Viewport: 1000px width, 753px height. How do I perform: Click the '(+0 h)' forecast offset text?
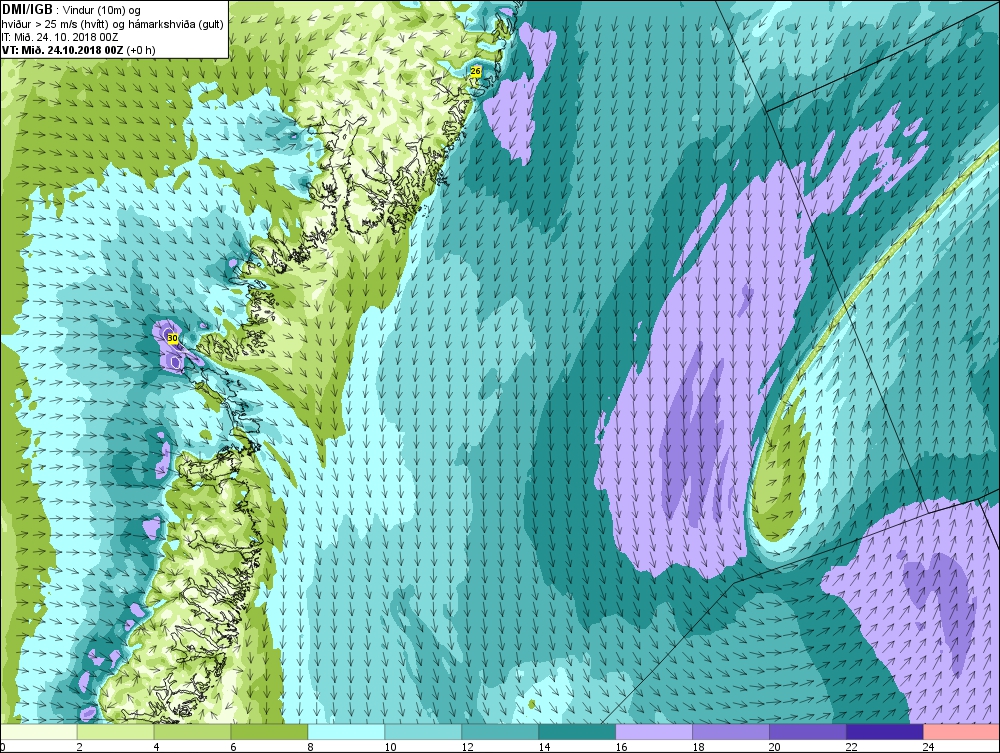(x=142, y=50)
